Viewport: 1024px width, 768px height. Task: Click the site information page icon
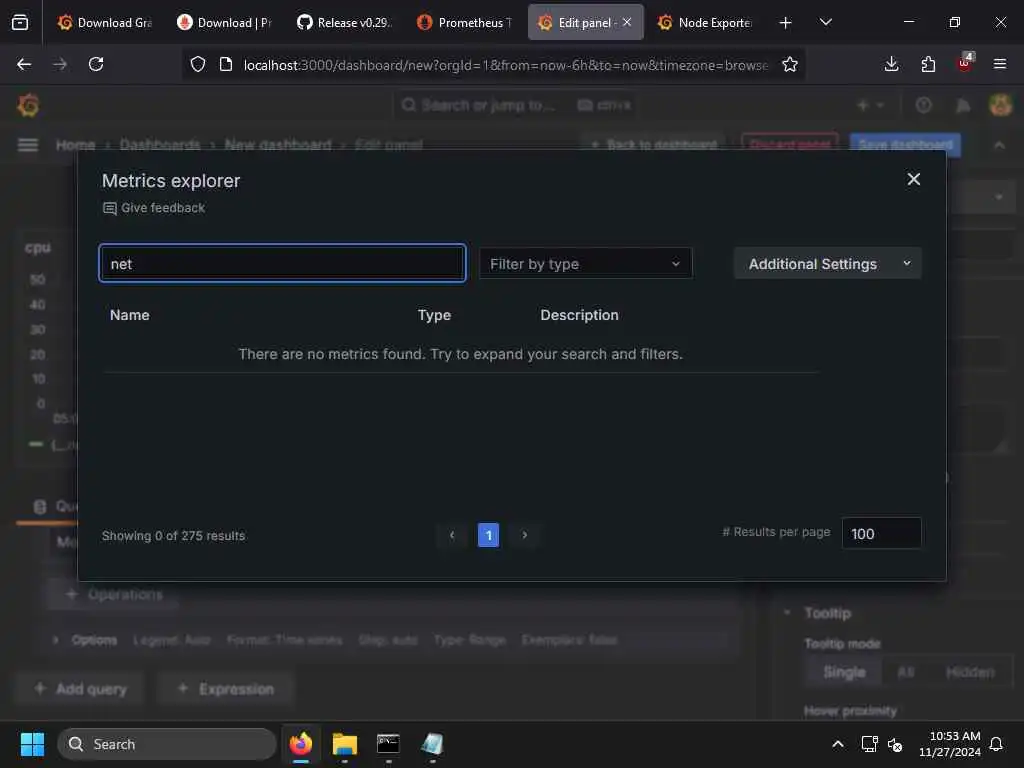tap(226, 64)
